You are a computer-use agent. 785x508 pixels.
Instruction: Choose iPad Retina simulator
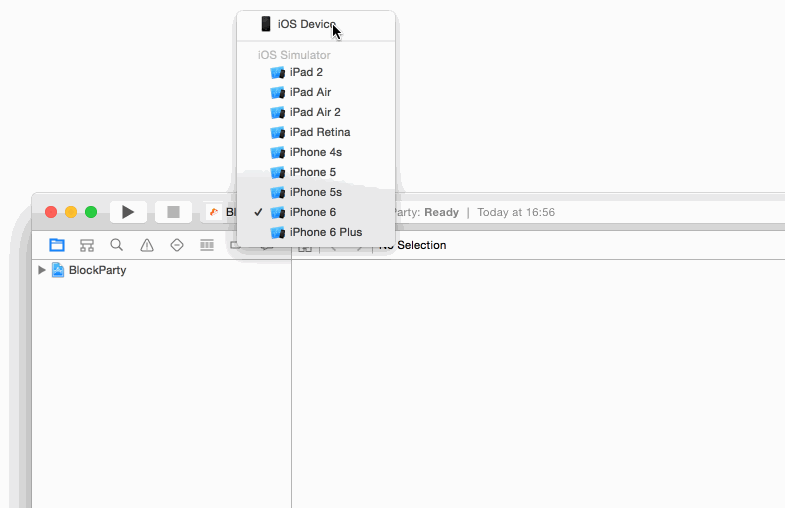tap(316, 132)
